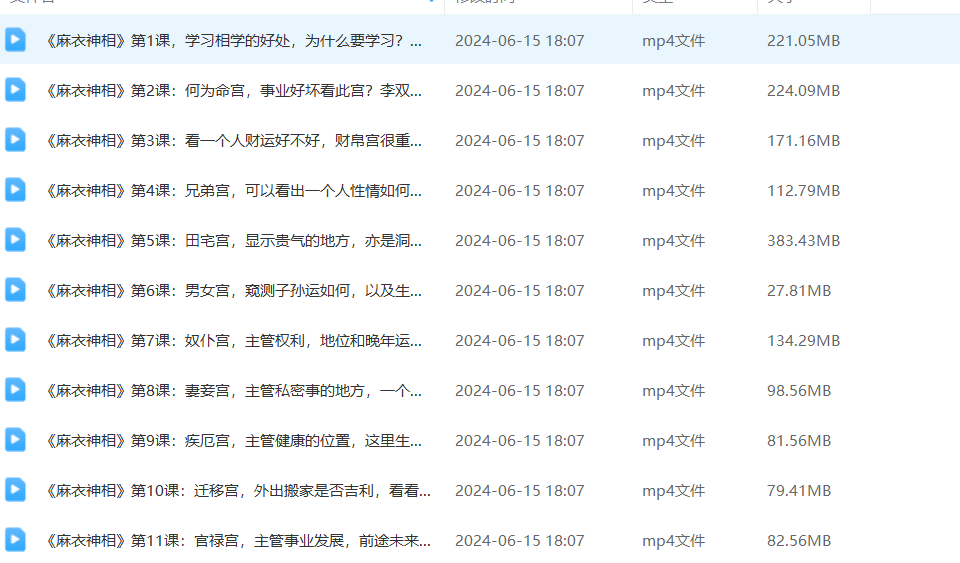Select the mp4 icon of 第3课 财帛宫
Image resolution: width=960 pixels, height=563 pixels.
coord(15,140)
